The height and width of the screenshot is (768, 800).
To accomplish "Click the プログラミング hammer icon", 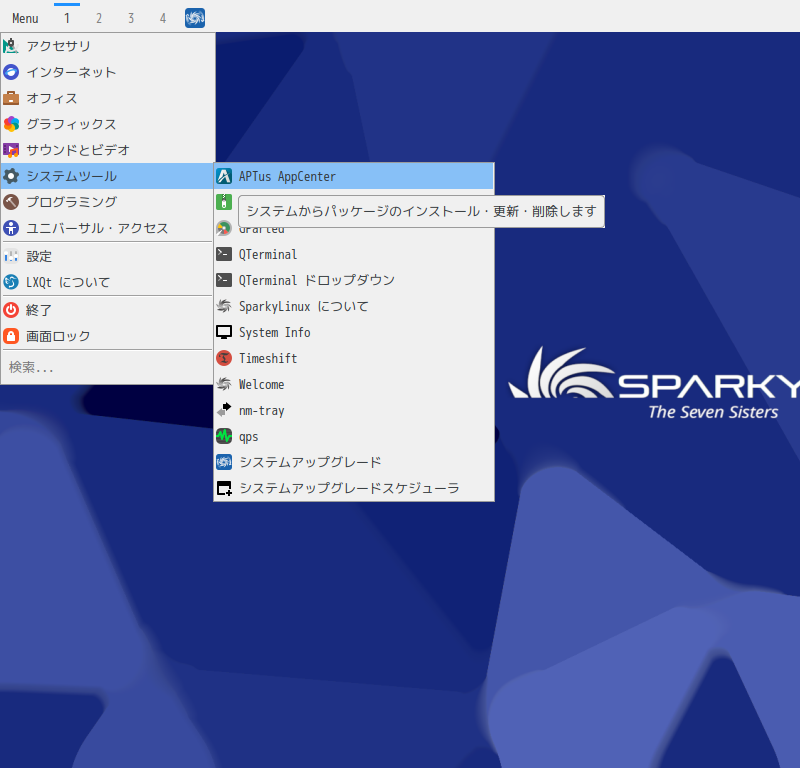I will [x=11, y=202].
